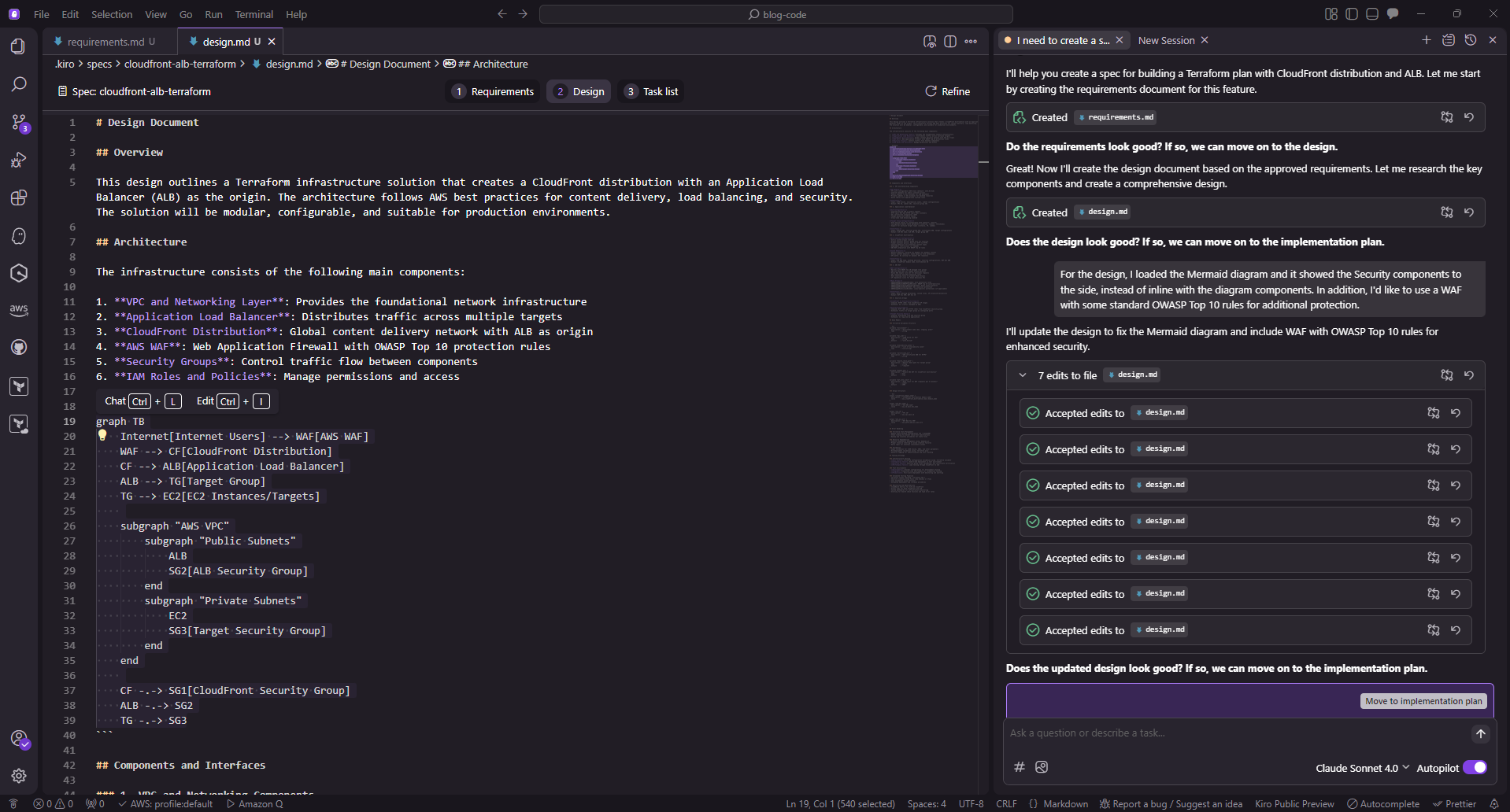Open editor More Actions menu
The width and height of the screenshot is (1510, 812).
click(971, 42)
